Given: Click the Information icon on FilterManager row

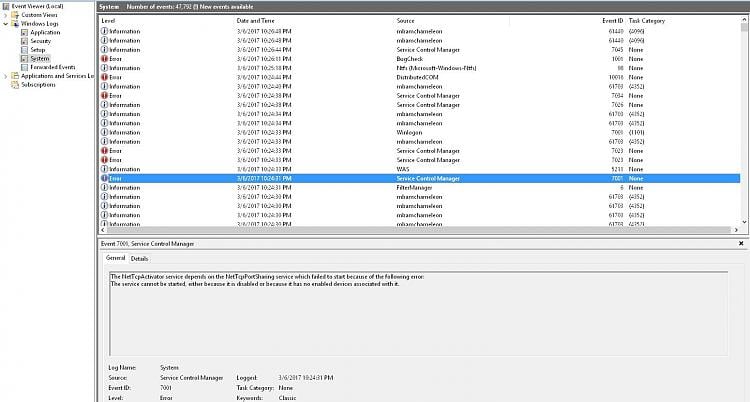Looking at the screenshot, I should tap(104, 188).
